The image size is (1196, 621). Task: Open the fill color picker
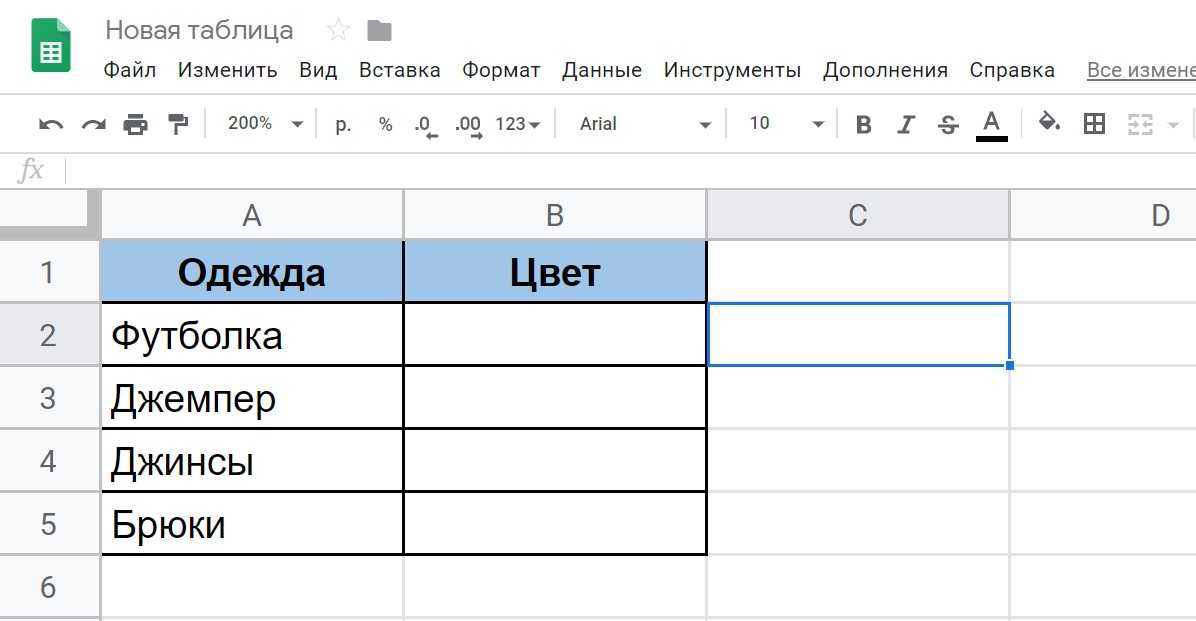1050,123
